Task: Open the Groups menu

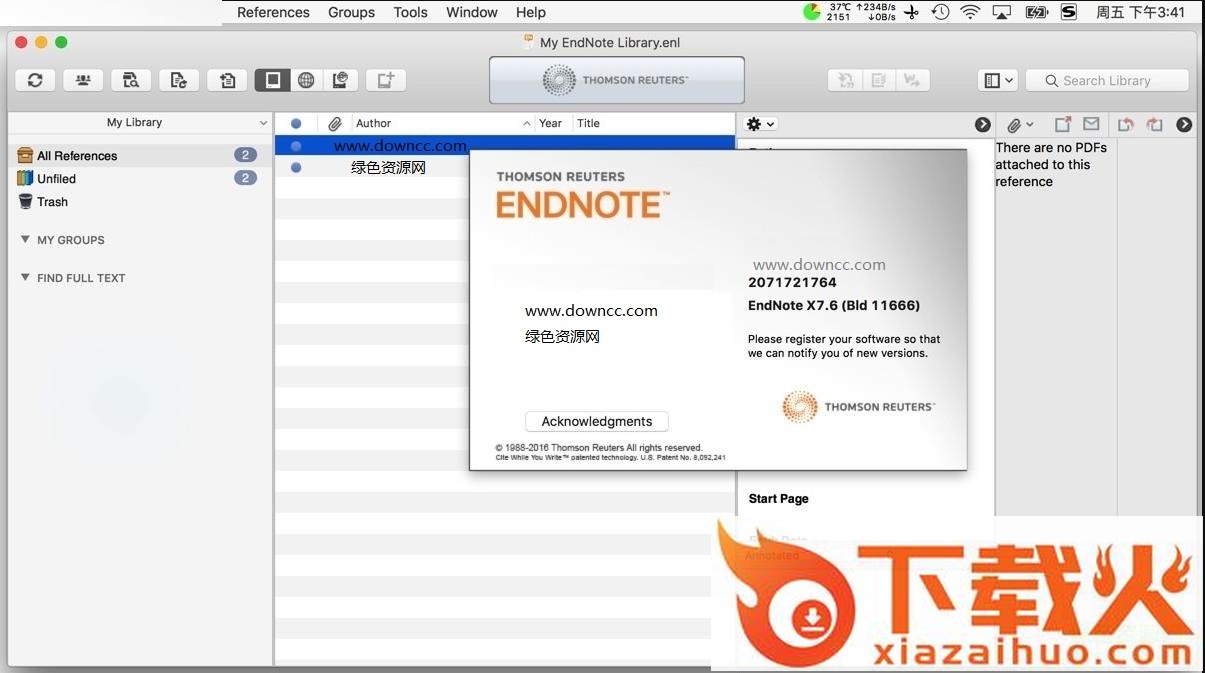Action: (x=351, y=12)
